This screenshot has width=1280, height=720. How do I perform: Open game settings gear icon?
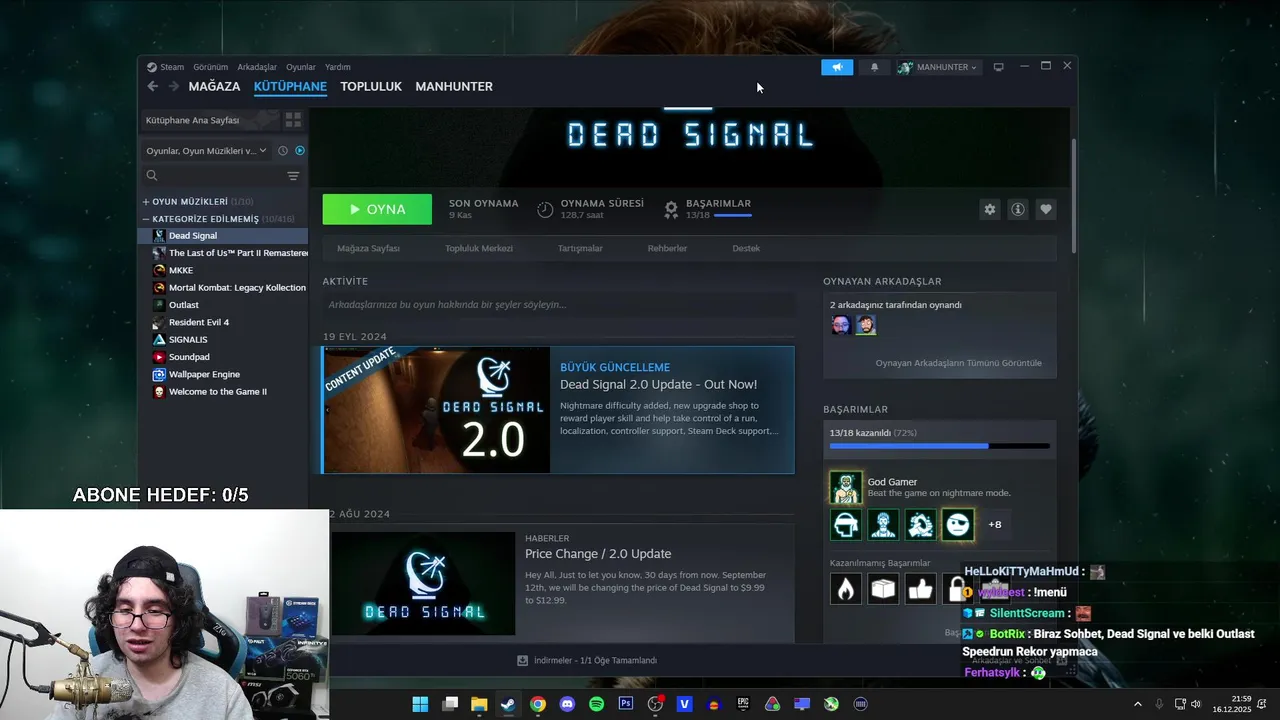click(x=990, y=209)
